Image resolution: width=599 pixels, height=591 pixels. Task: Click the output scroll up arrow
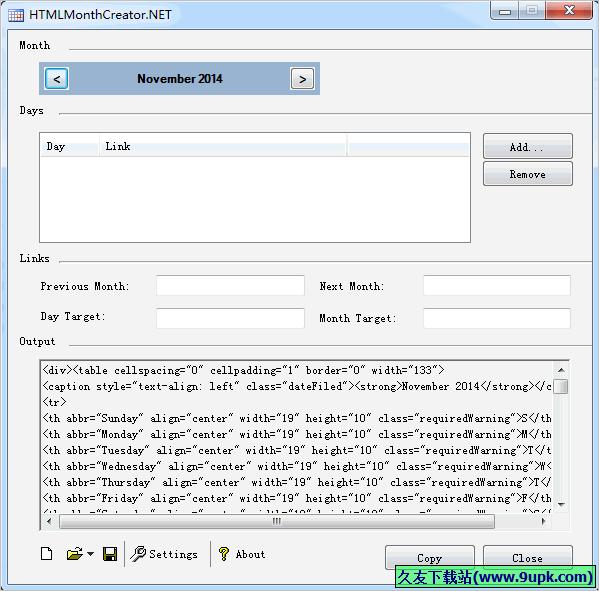[561, 370]
